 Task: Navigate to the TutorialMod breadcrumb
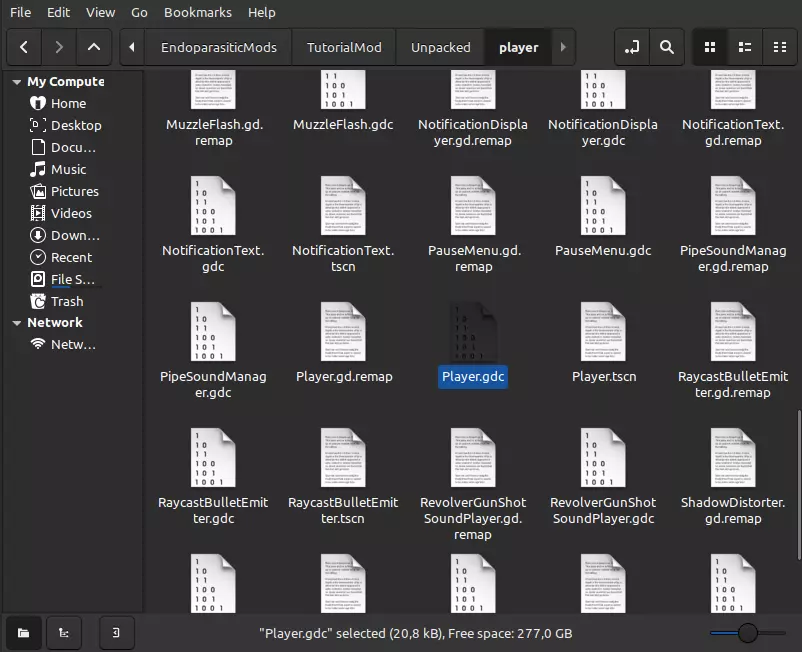click(x=343, y=47)
